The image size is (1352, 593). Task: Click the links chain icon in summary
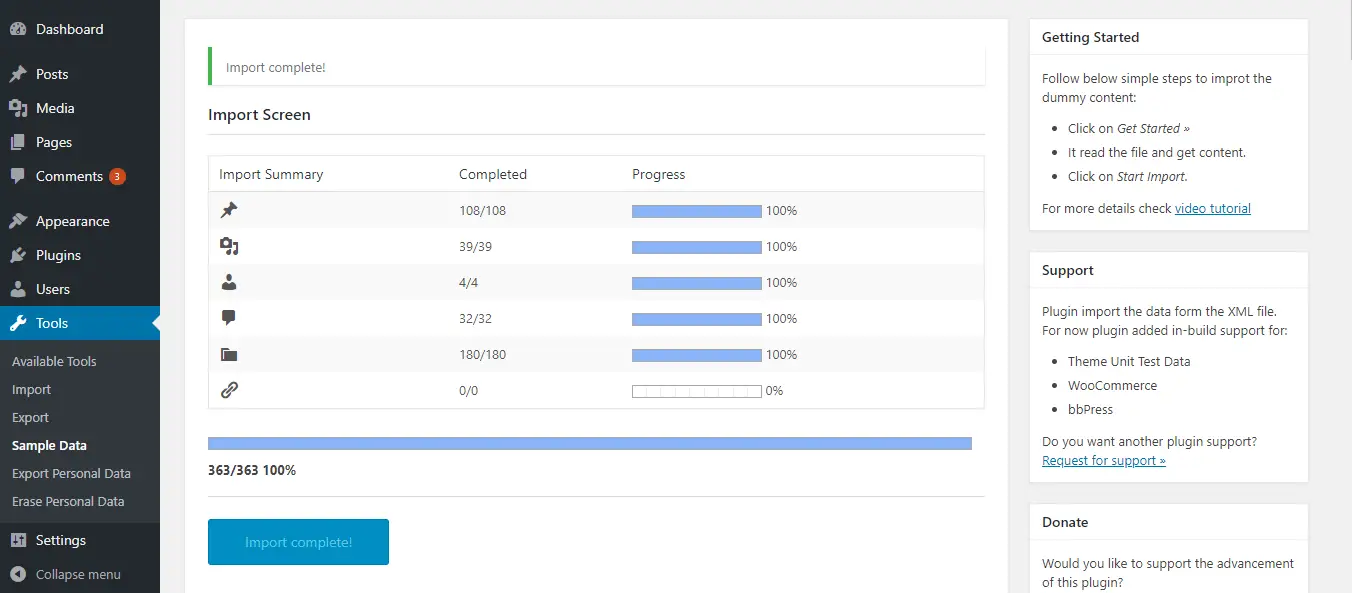pos(229,390)
